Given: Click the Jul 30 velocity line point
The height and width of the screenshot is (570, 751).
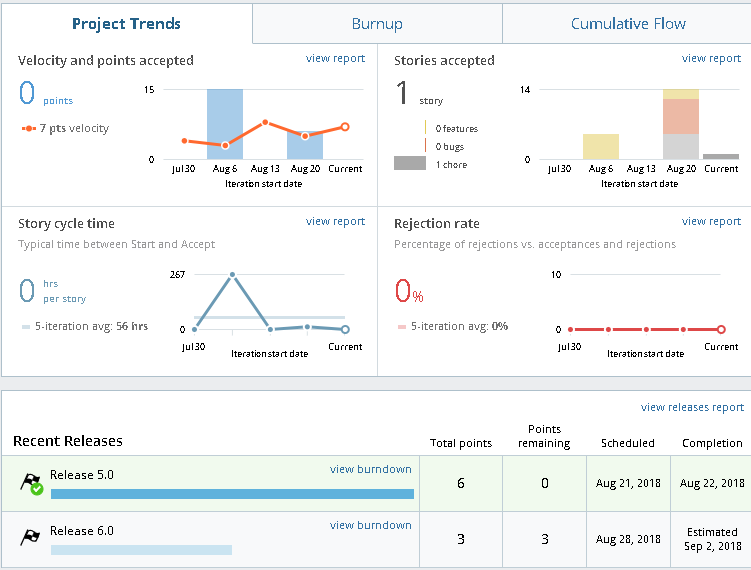Looking at the screenshot, I should (184, 141).
